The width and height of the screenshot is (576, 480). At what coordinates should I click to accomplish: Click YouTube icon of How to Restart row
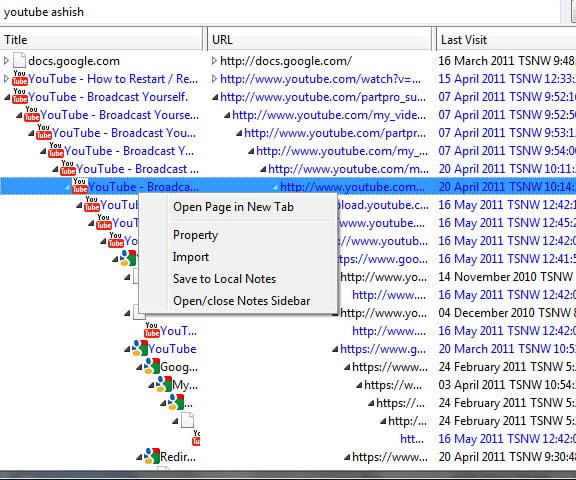click(20, 78)
